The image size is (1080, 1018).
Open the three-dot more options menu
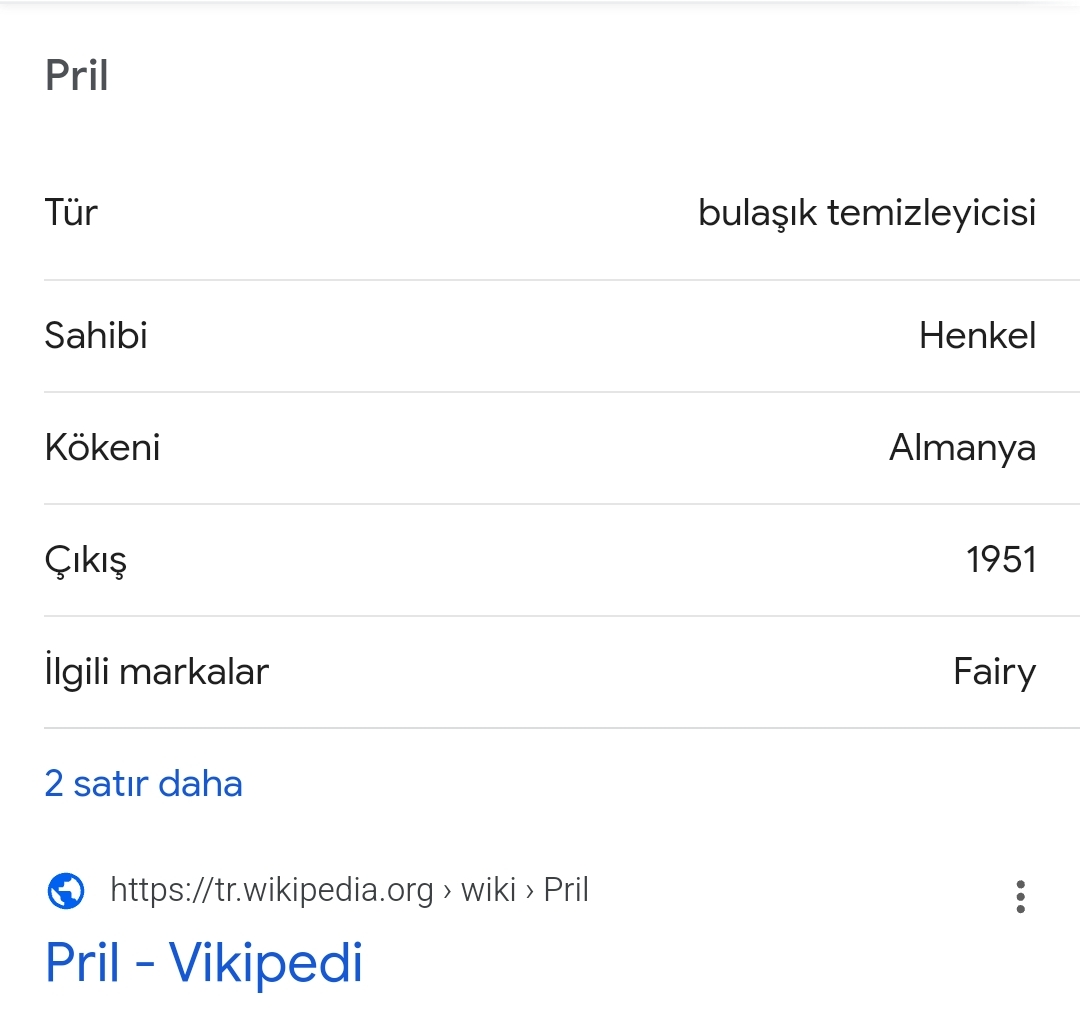(x=1020, y=896)
